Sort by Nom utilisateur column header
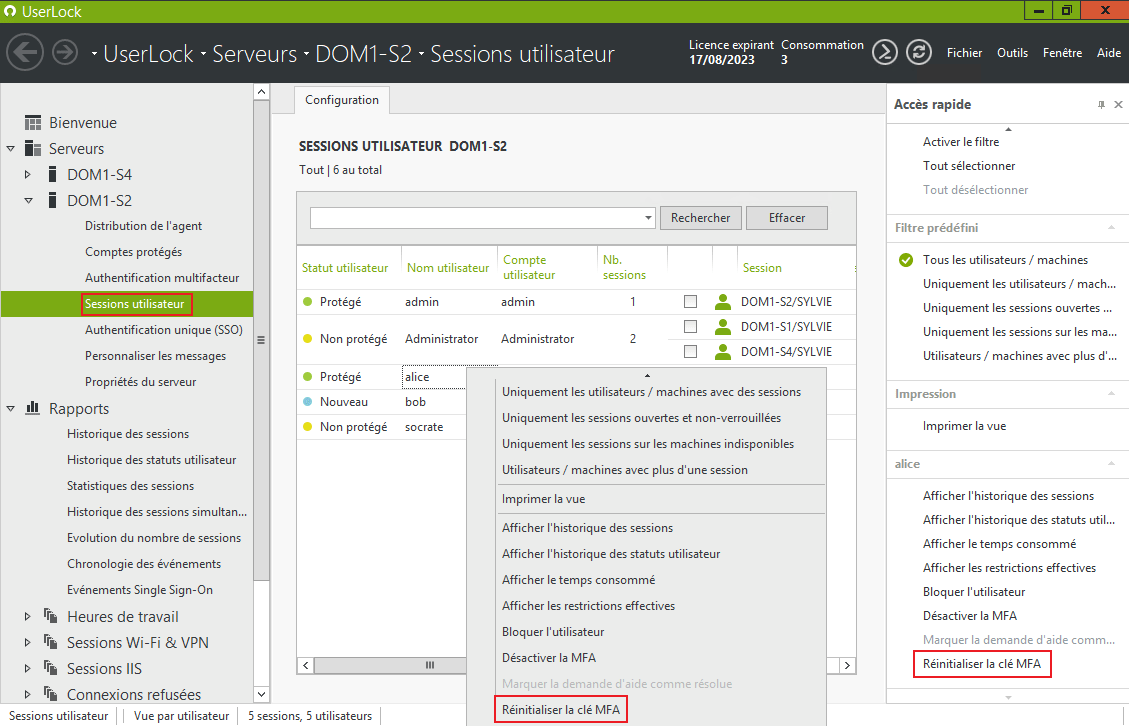The height and width of the screenshot is (726, 1129). click(x=448, y=267)
